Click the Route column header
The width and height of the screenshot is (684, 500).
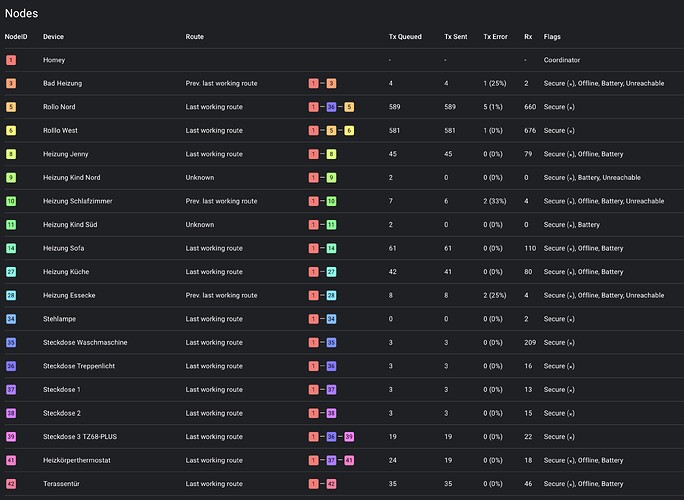tap(195, 37)
